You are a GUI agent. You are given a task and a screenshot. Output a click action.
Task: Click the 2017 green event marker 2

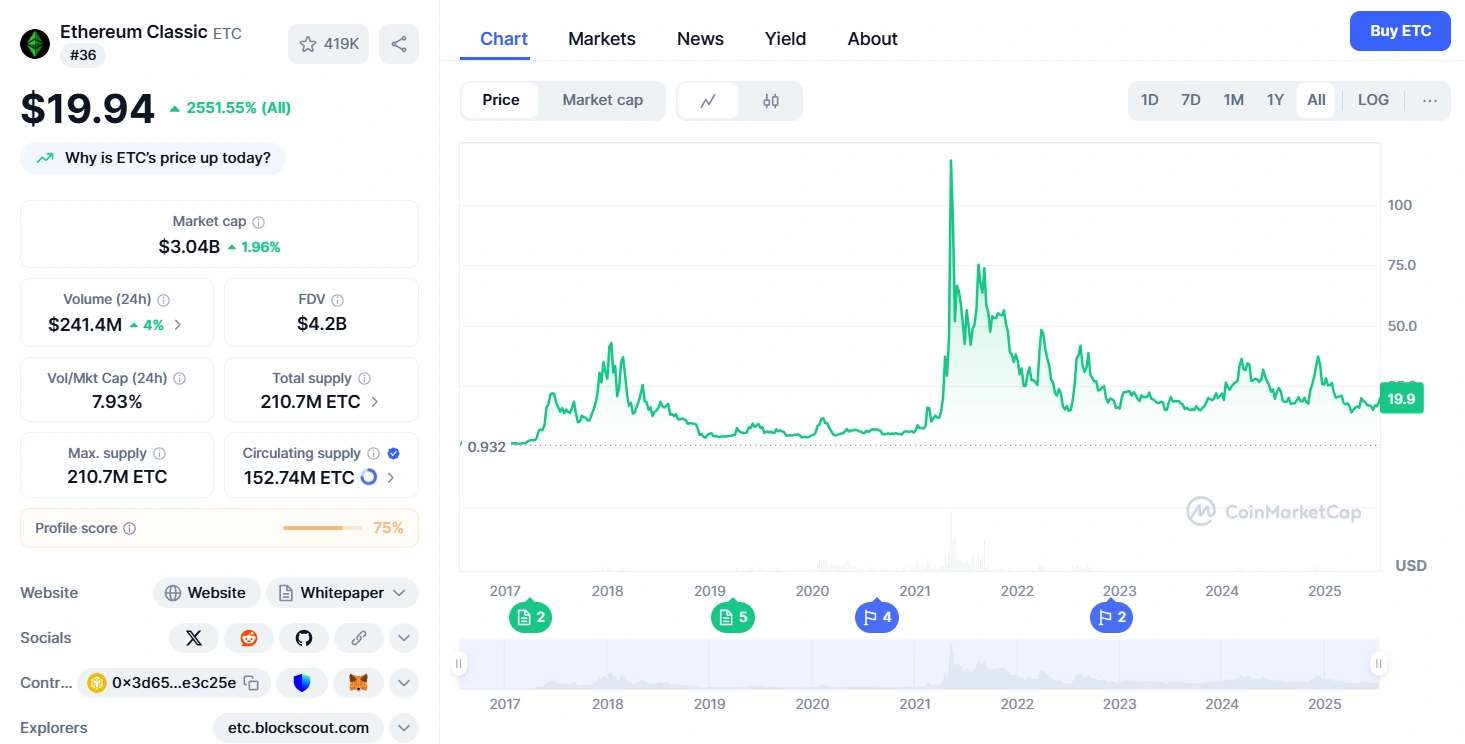(x=530, y=617)
